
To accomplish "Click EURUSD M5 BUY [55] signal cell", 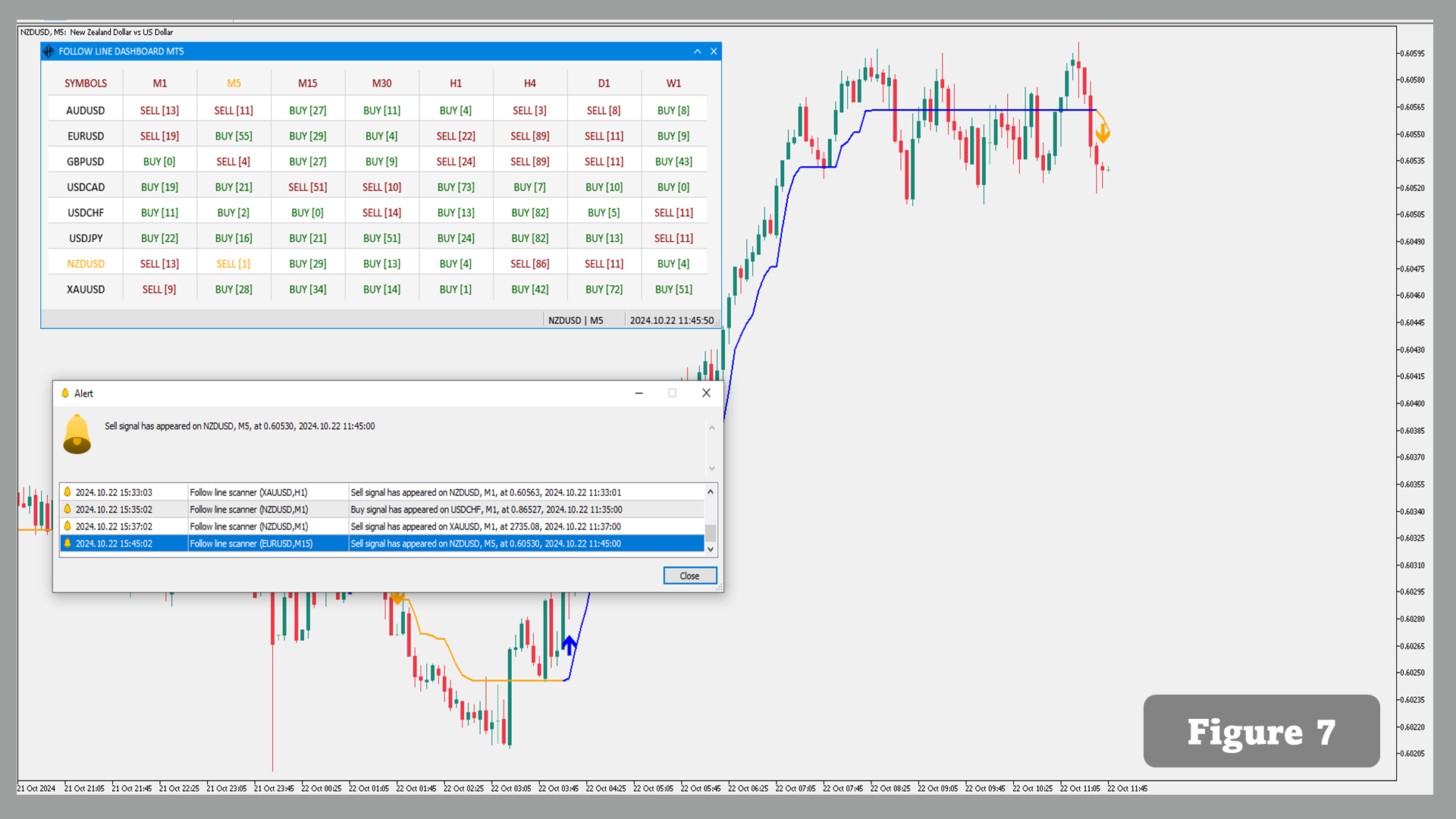I will pos(234,136).
